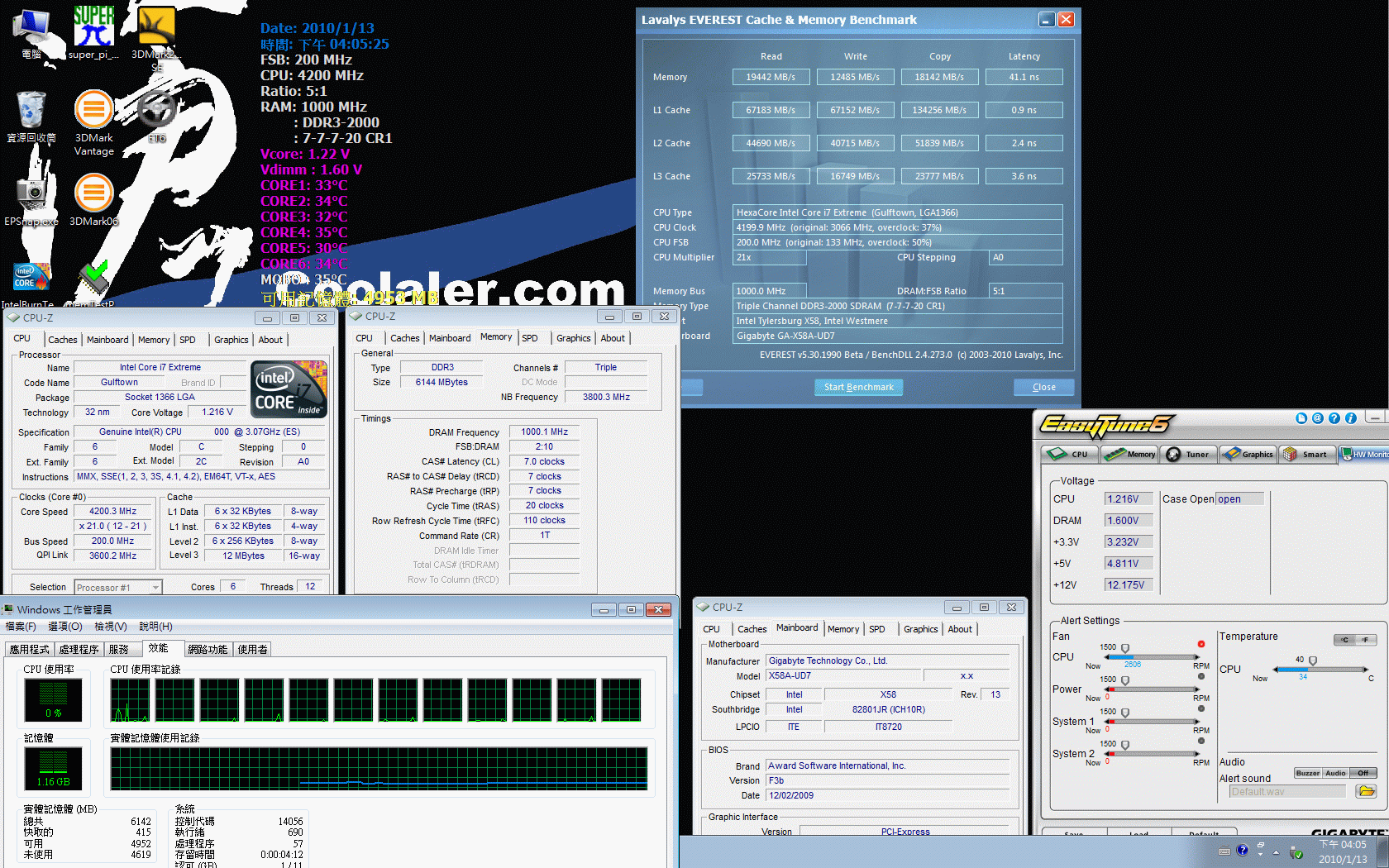
Task: Switch temperature unit to Celsius
Action: [1345, 640]
